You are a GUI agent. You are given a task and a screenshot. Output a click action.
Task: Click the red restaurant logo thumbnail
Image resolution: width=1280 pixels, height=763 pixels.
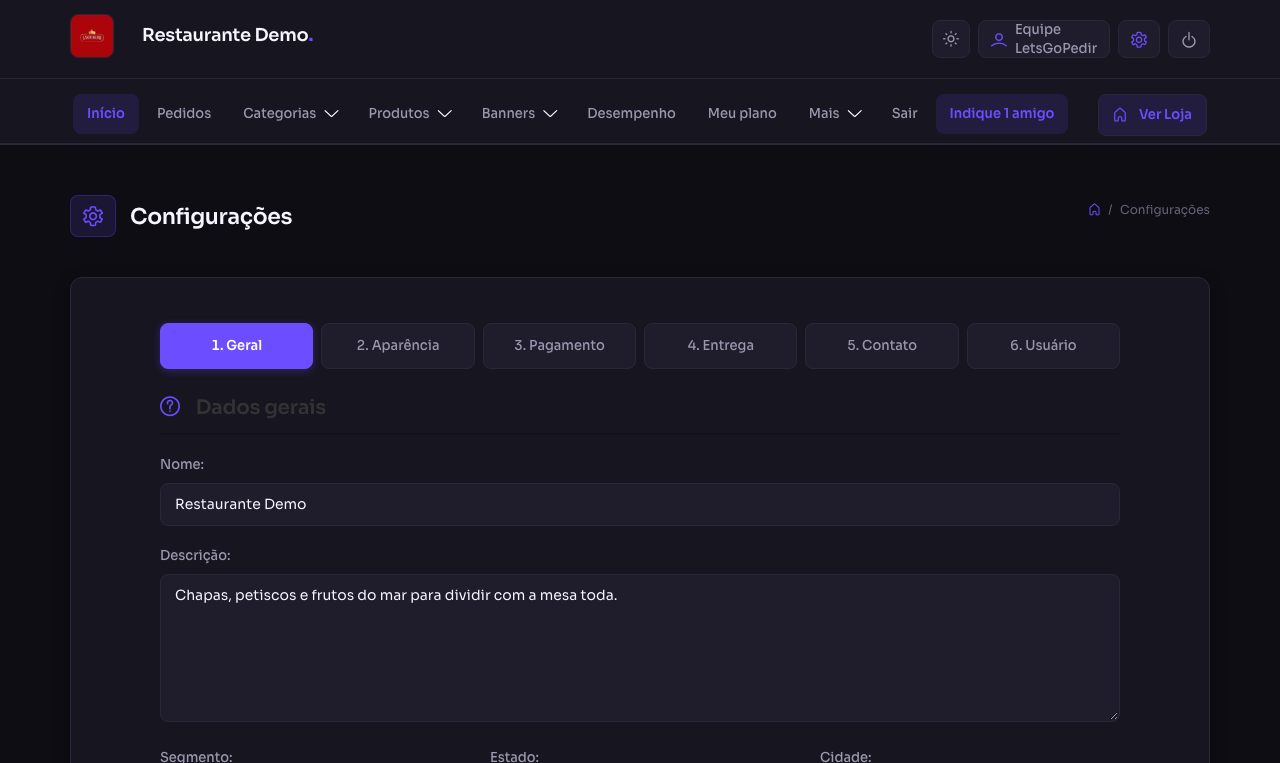(92, 36)
